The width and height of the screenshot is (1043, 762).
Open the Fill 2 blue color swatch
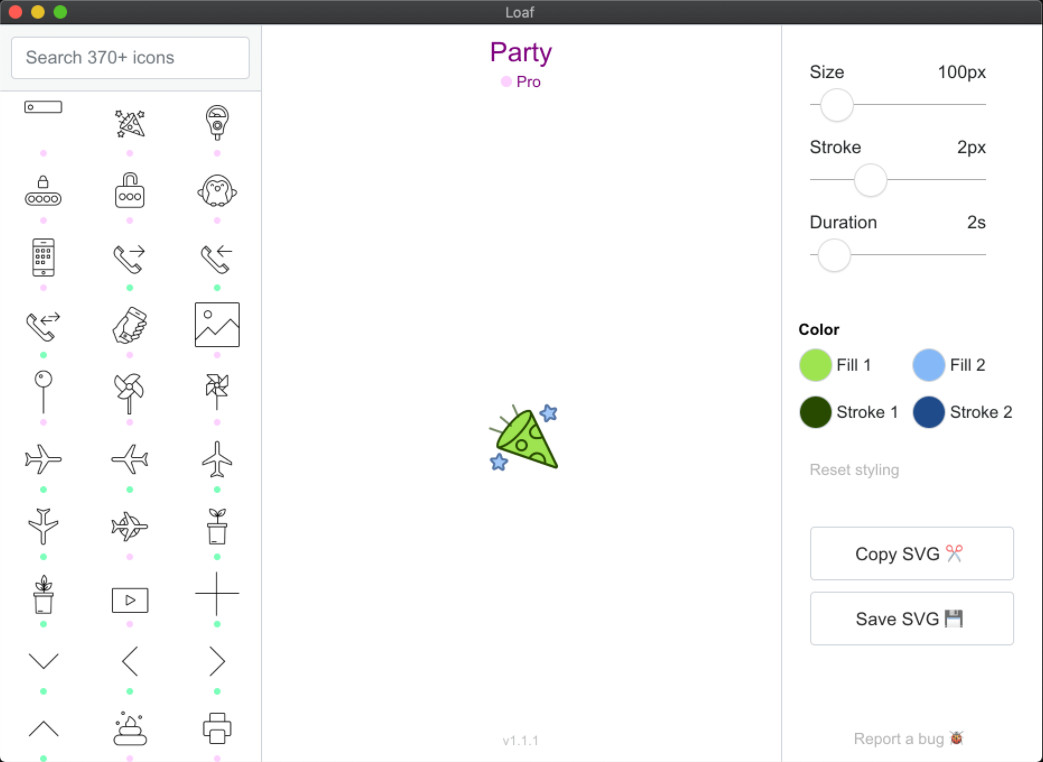(929, 365)
